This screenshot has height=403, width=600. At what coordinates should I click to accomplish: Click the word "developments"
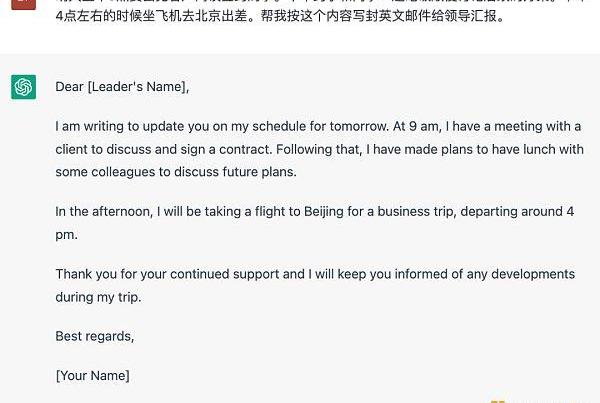pyautogui.click(x=533, y=274)
